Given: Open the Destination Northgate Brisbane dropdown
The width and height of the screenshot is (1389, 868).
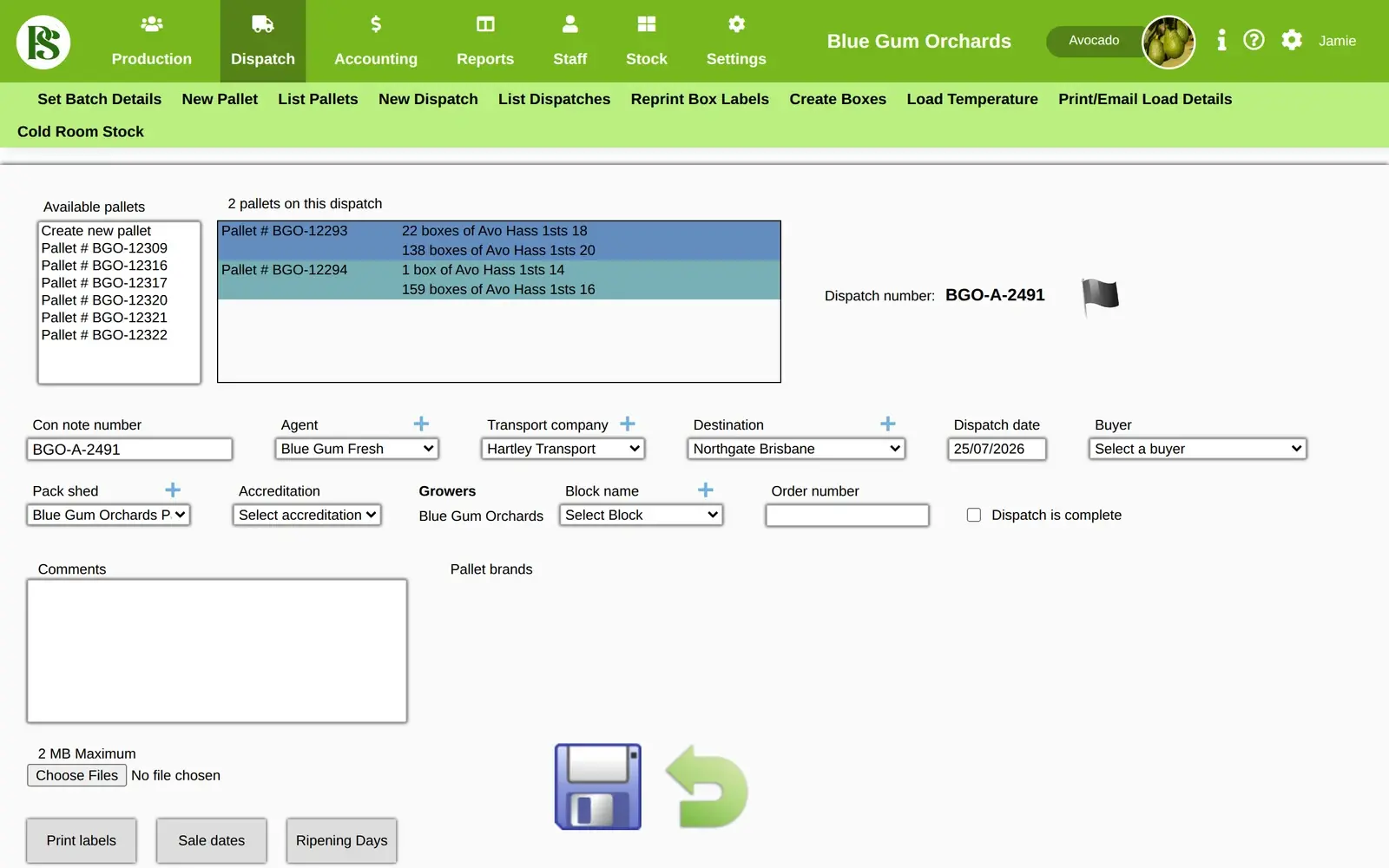Looking at the screenshot, I should [796, 449].
